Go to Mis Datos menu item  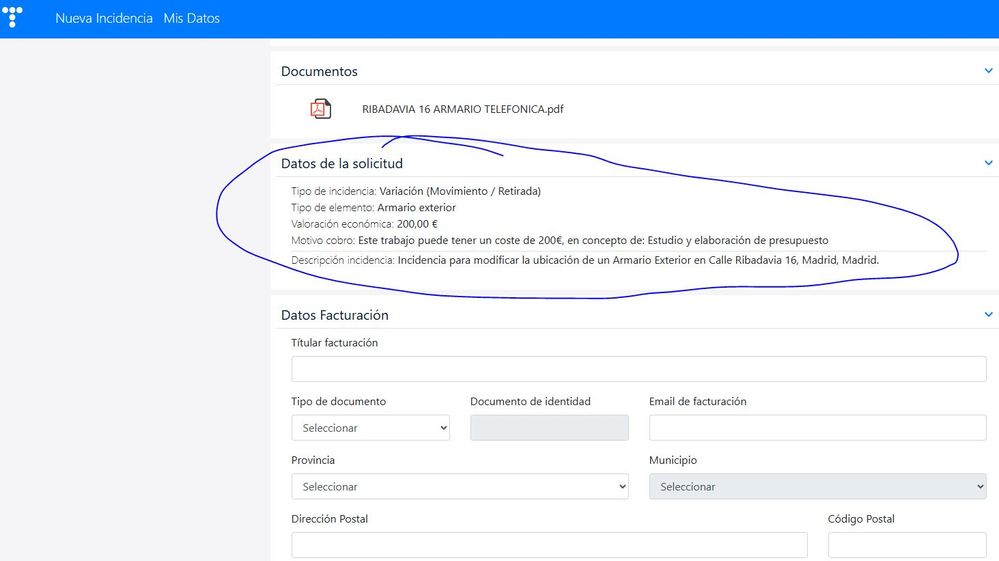pyautogui.click(x=191, y=18)
